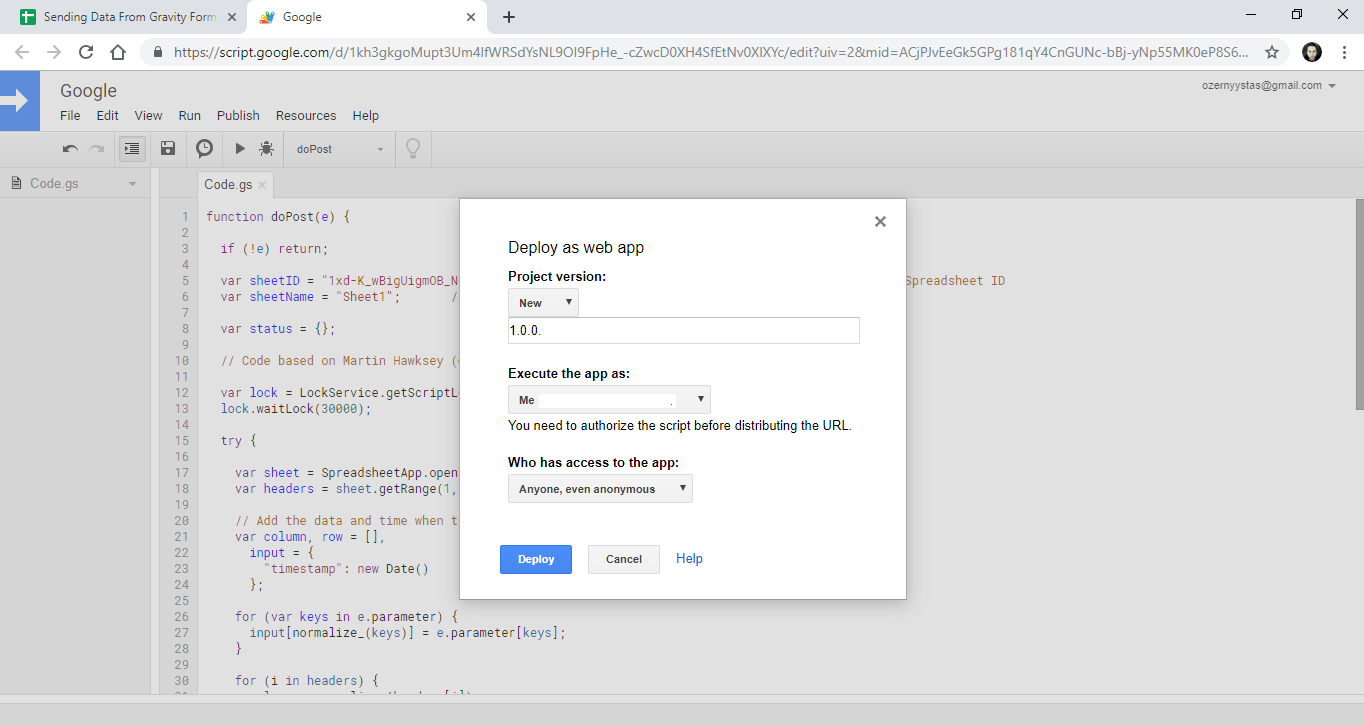Screen dimensions: 1364x726
Task: Open the Edit menu
Action: [107, 115]
